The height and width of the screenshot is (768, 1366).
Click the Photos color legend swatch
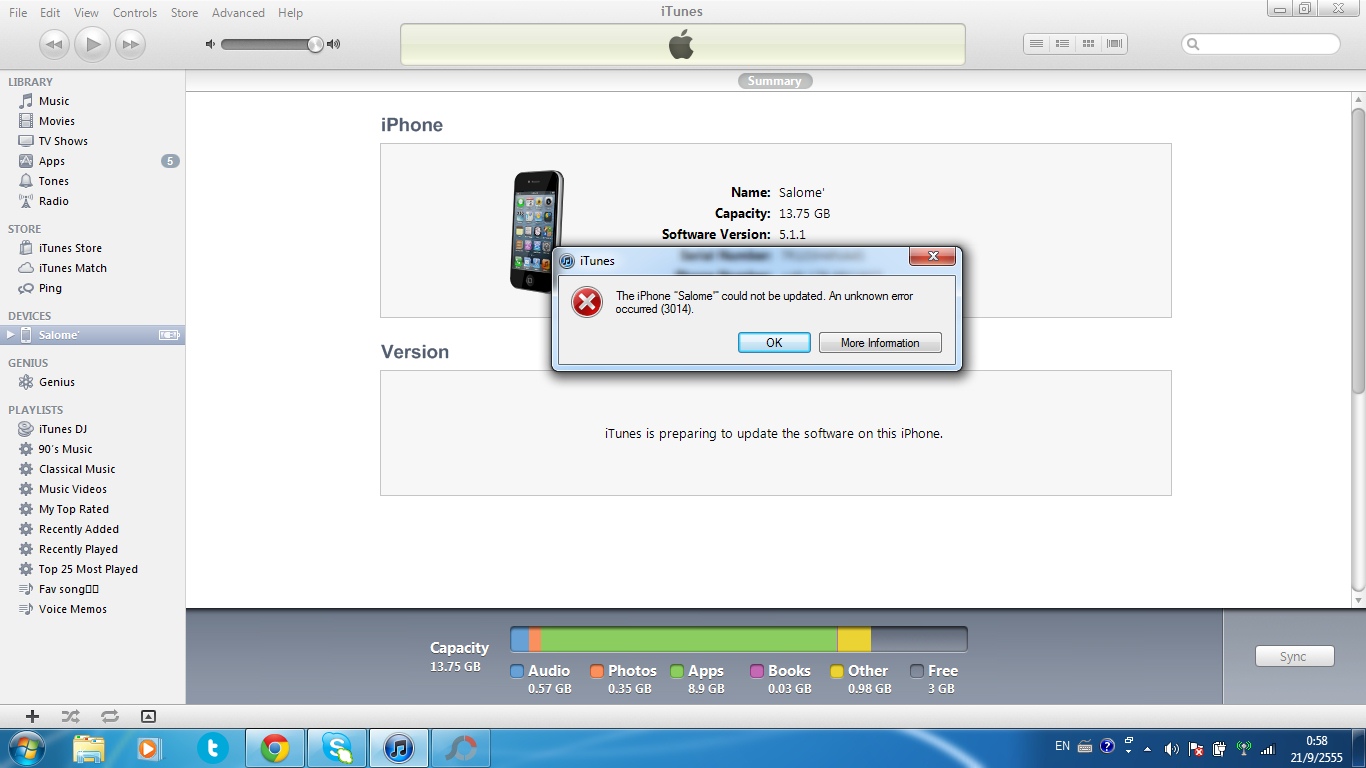[x=597, y=671]
